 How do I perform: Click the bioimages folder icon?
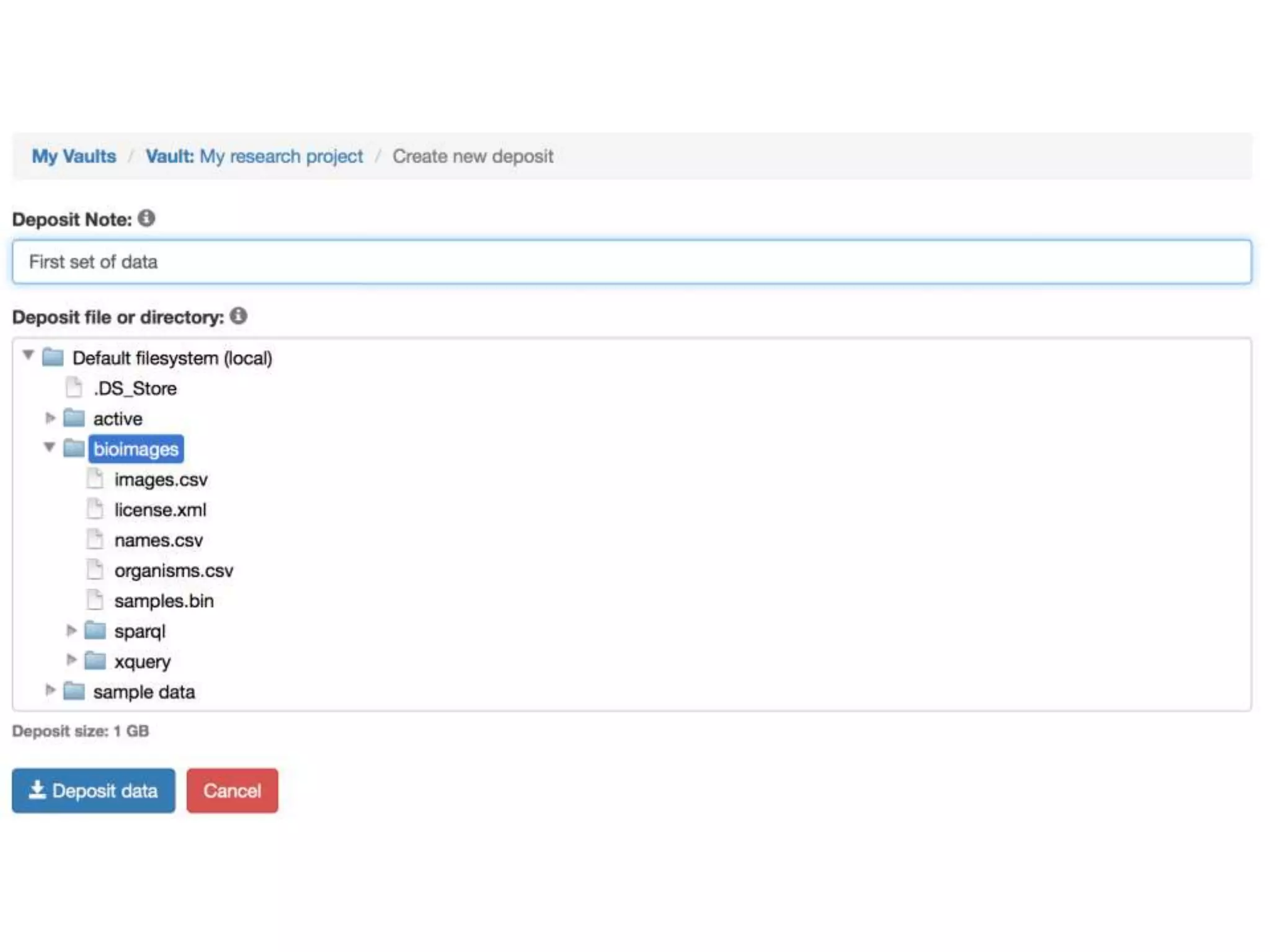click(74, 448)
